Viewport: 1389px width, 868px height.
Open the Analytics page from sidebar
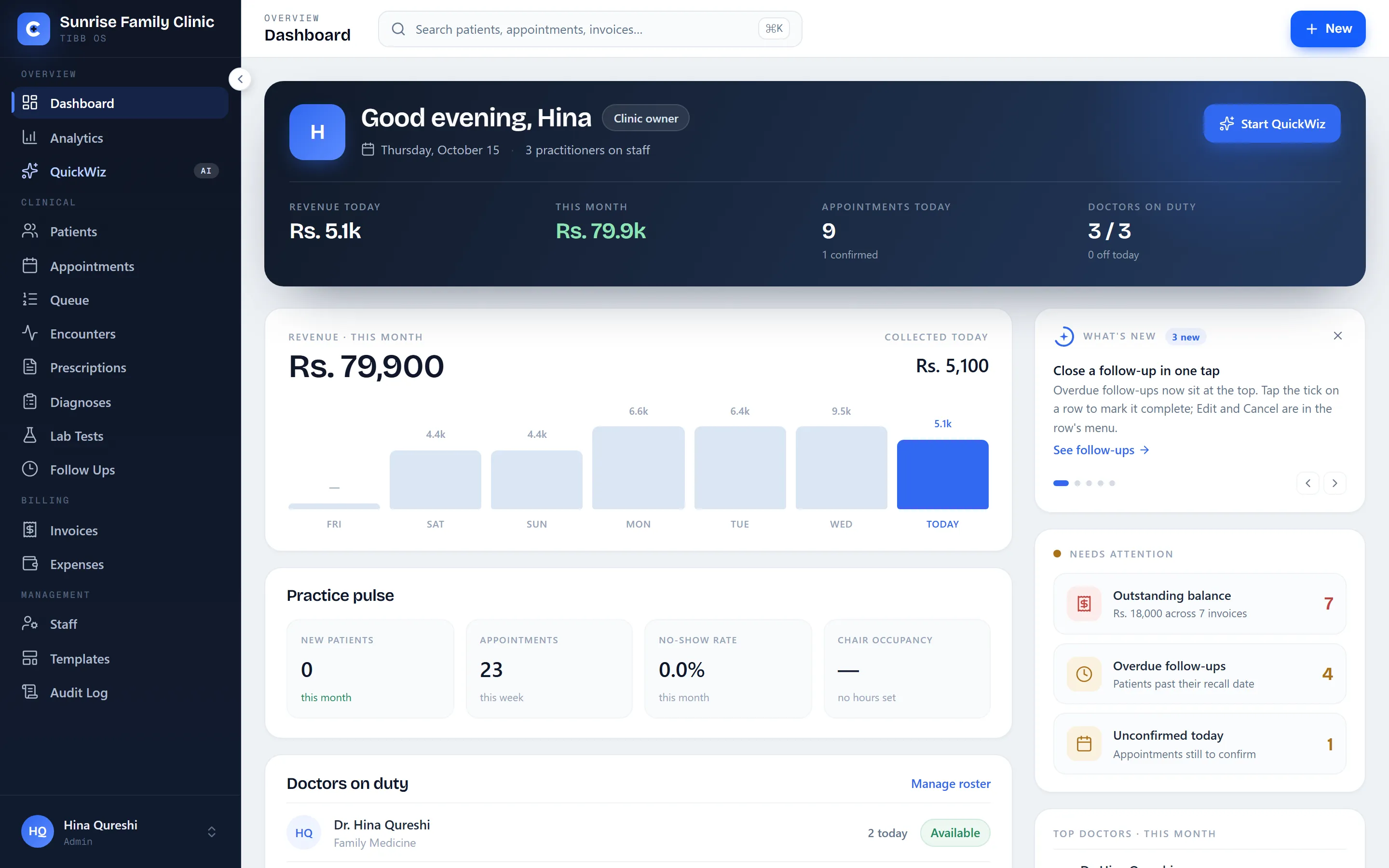tap(120, 138)
